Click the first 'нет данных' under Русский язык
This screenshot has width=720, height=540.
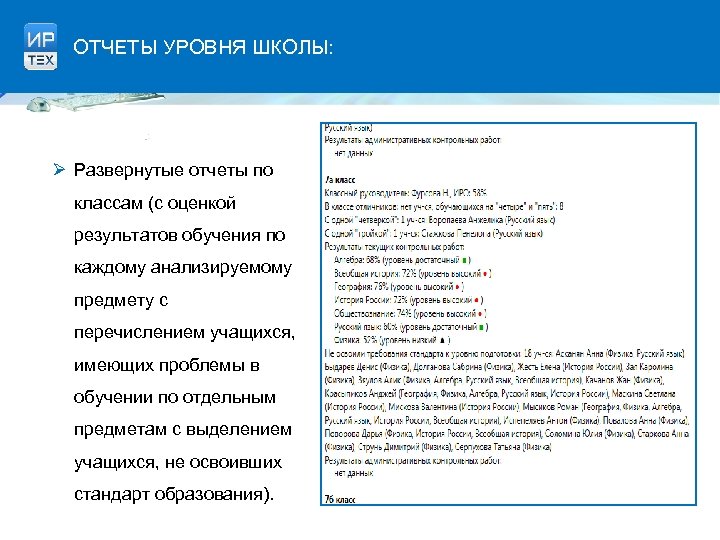tap(354, 153)
